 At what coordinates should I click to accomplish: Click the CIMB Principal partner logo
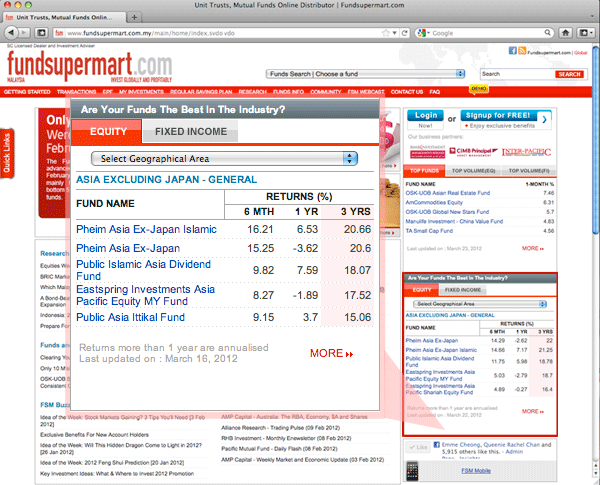click(x=473, y=152)
